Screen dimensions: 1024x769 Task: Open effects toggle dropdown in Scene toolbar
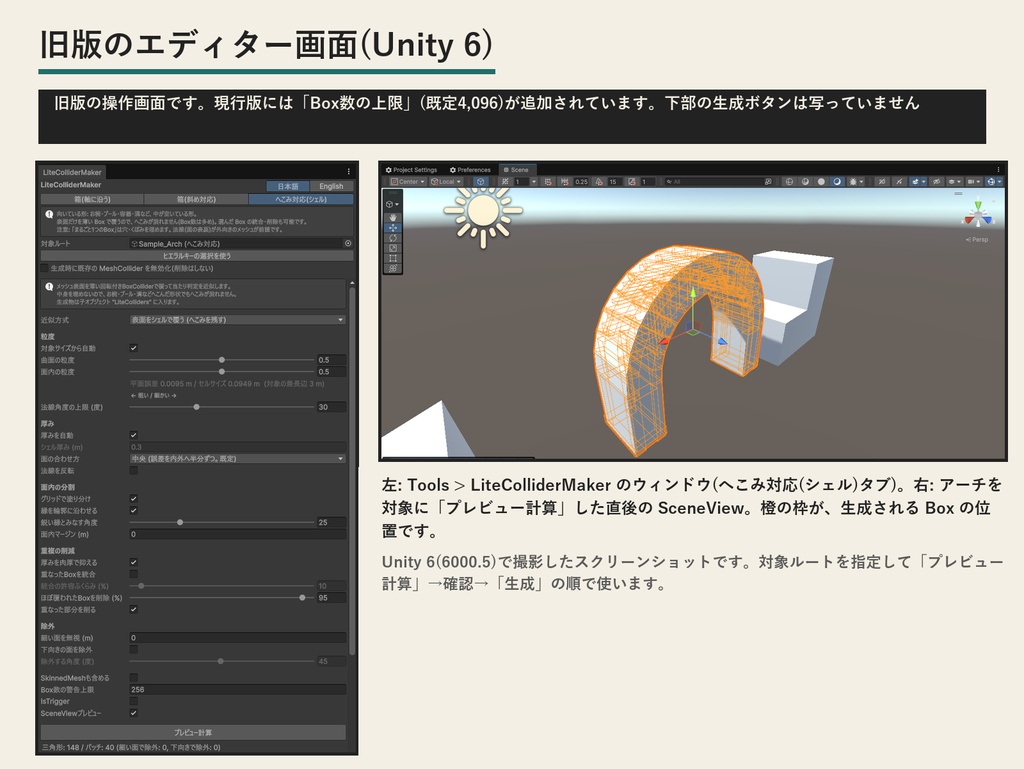923,181
